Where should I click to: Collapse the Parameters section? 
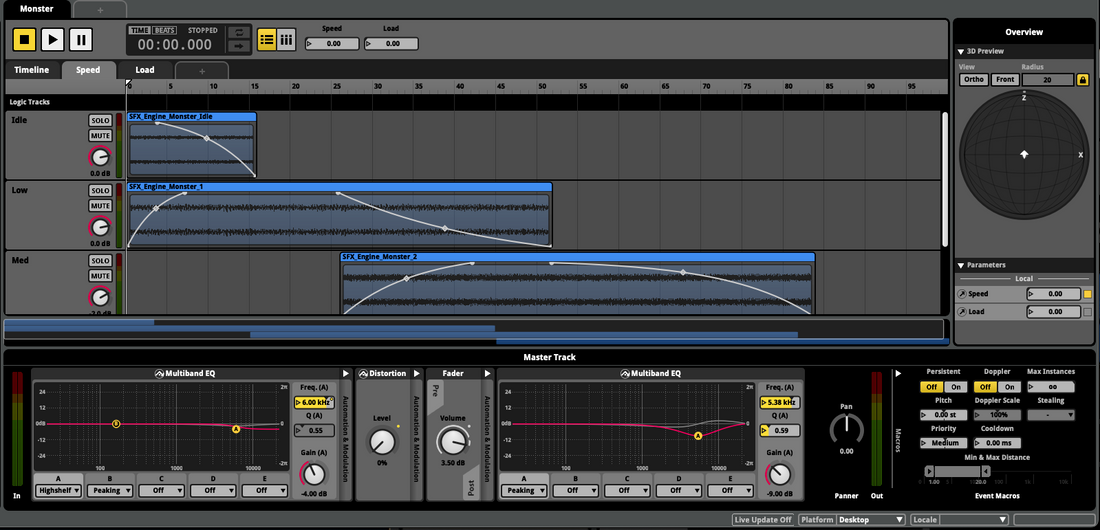click(961, 265)
